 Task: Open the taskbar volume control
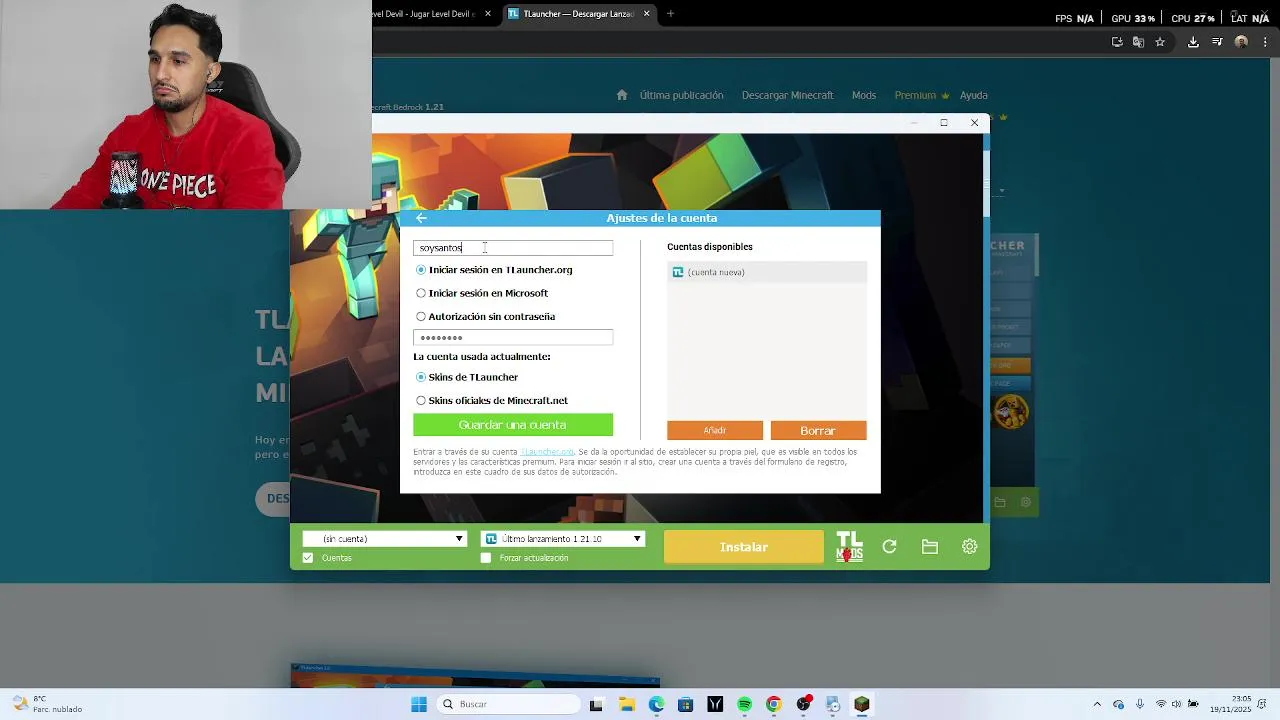[1176, 704]
